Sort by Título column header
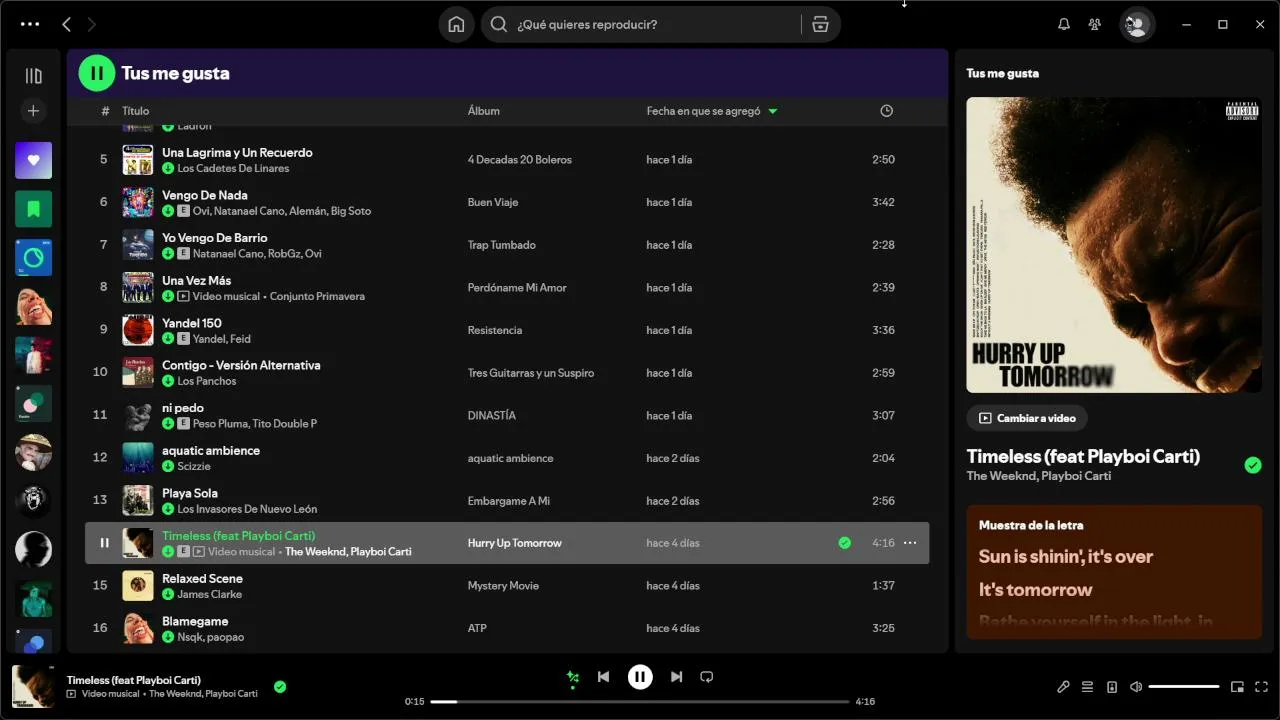The width and height of the screenshot is (1280, 720). (135, 111)
